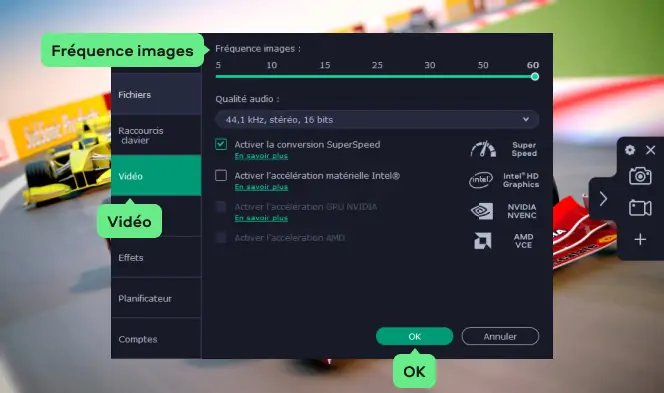This screenshot has height=393, width=664.
Task: Open the Raccourcis clavier tab
Action: tap(156, 135)
